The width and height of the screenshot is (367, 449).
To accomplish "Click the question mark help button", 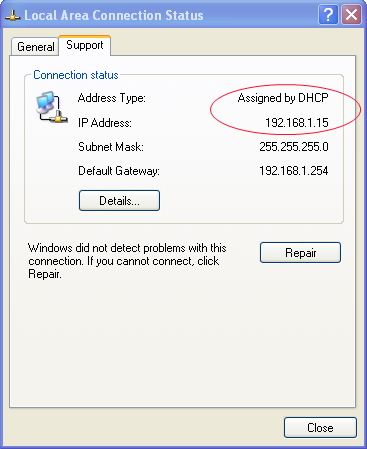I will point(328,15).
